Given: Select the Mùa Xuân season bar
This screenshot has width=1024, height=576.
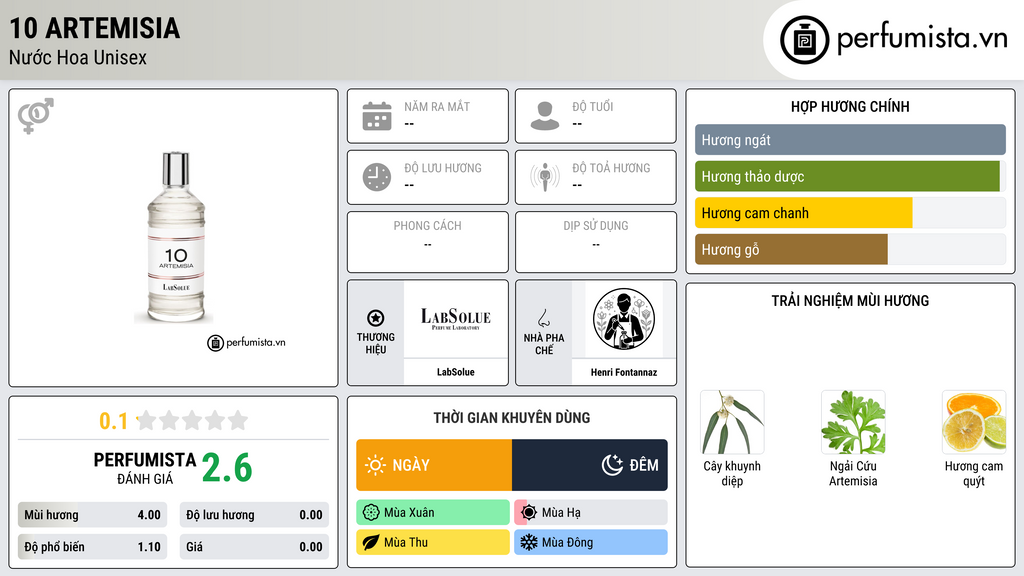Looking at the screenshot, I should point(433,513).
